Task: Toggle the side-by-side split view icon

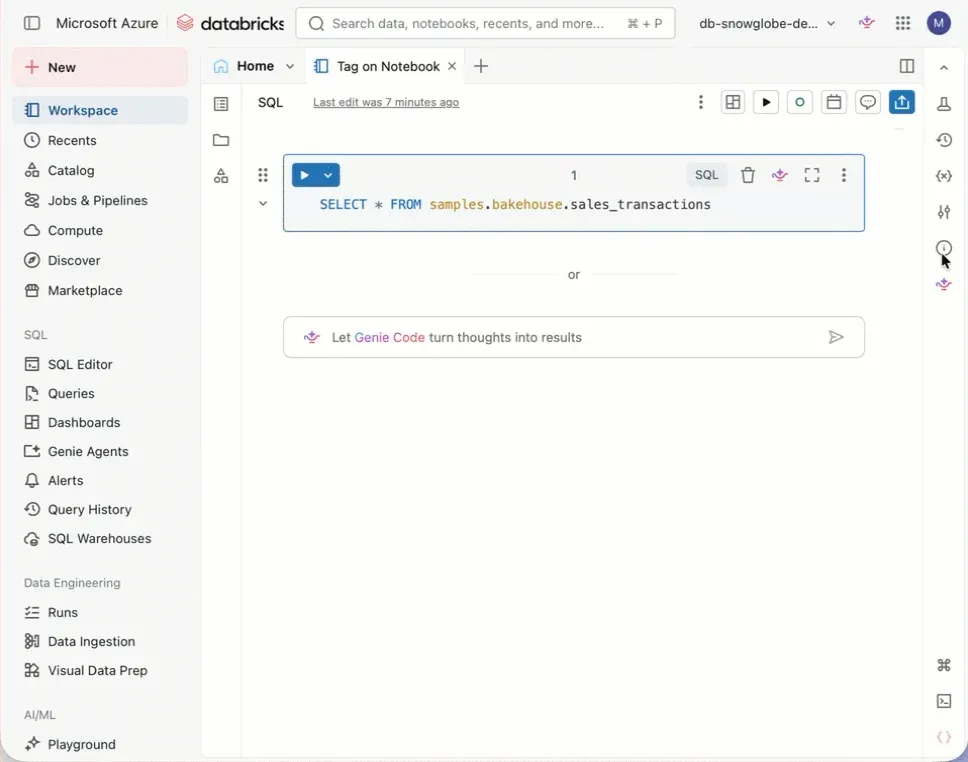Action: pos(906,66)
